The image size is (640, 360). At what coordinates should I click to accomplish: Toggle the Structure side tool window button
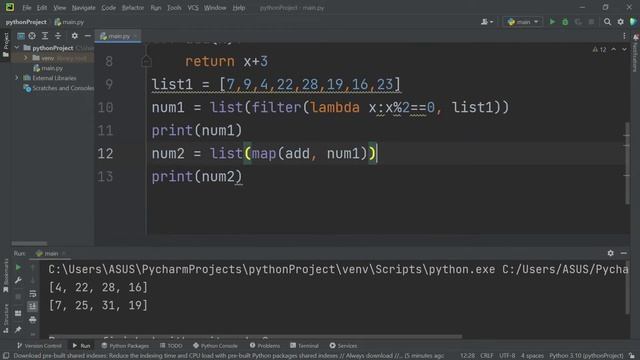[5, 318]
